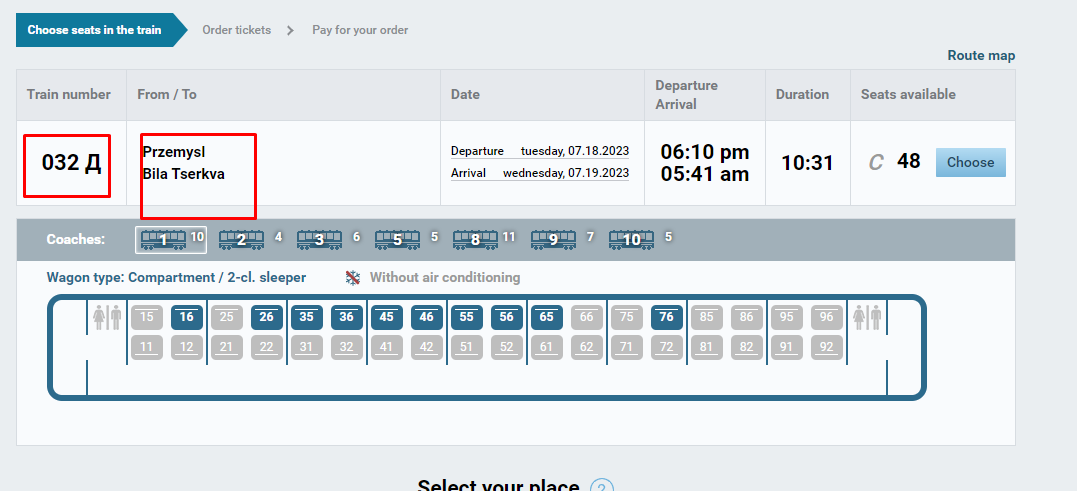This screenshot has height=491, width=1077.
Task: Click unavailable seat 85
Action: [707, 317]
